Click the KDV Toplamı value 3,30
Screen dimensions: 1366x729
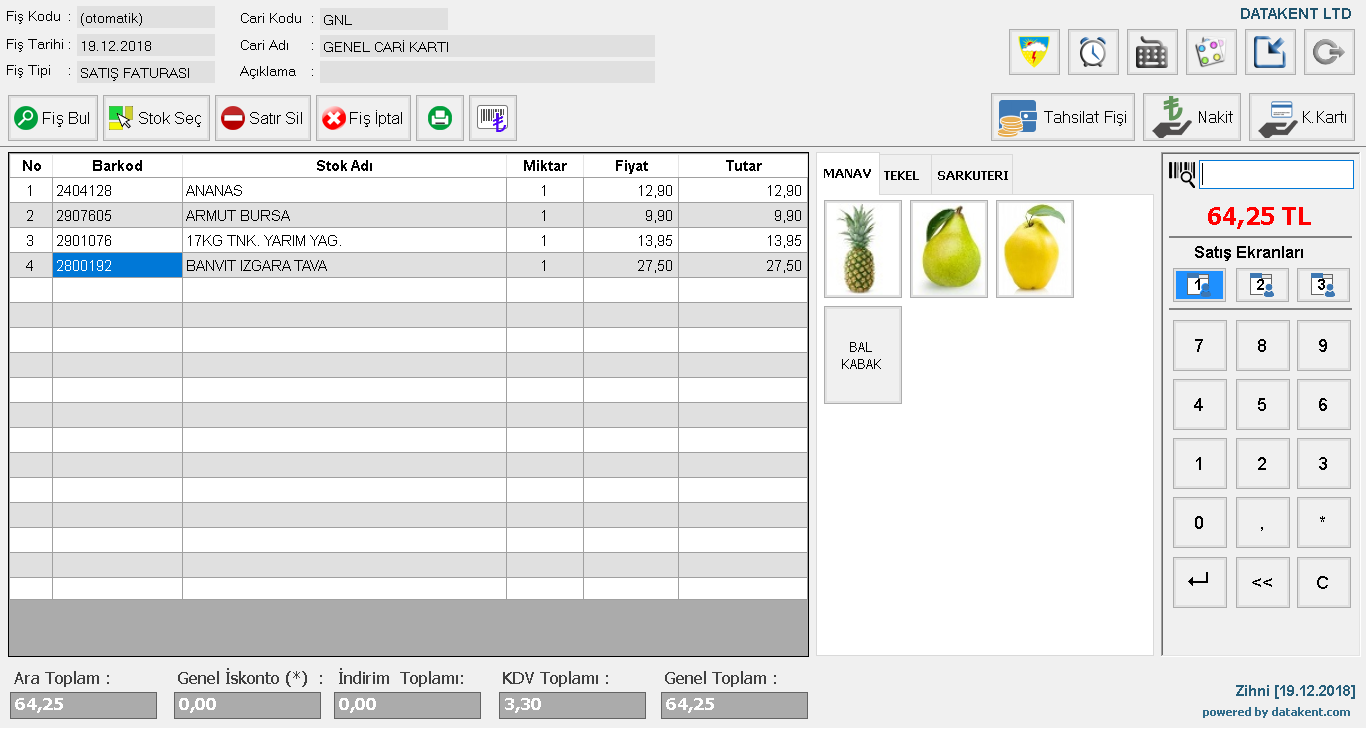pos(572,705)
